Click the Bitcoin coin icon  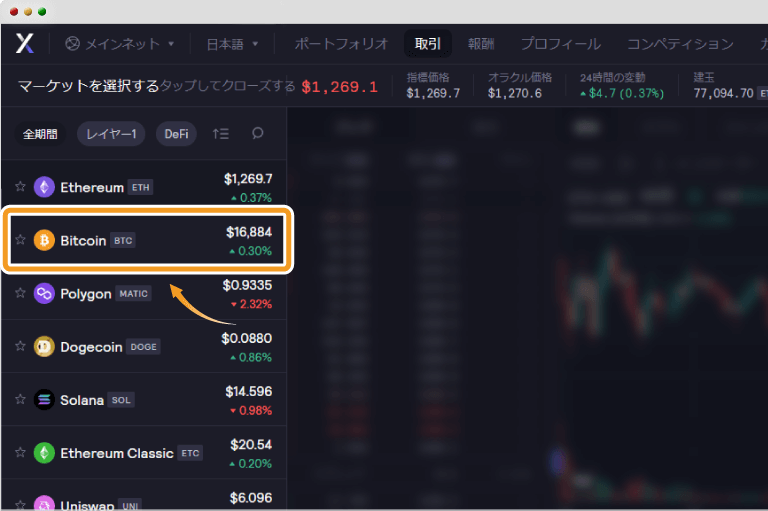coord(44,240)
